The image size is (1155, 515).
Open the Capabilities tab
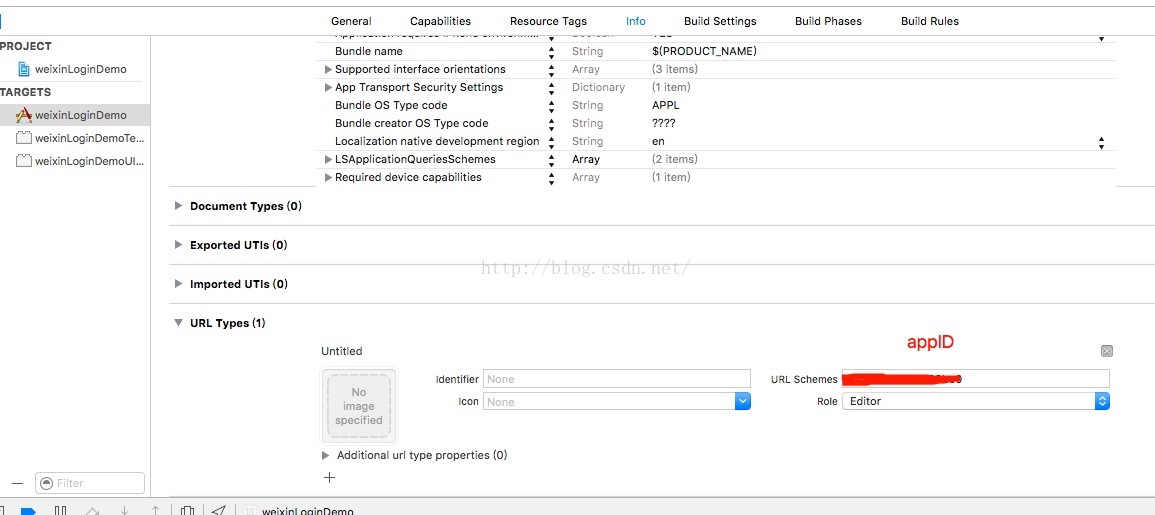[x=440, y=21]
